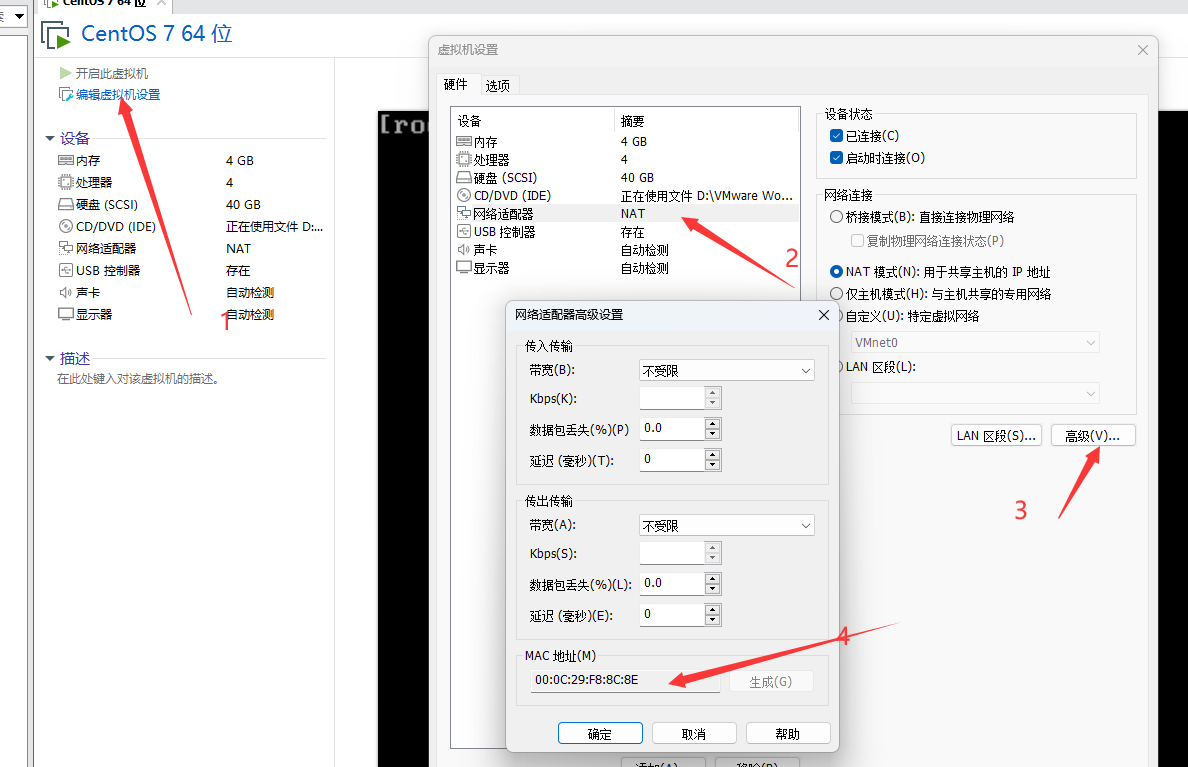Switch to the 选项 tab
Screen dimensions: 1188x767
pos(498,85)
